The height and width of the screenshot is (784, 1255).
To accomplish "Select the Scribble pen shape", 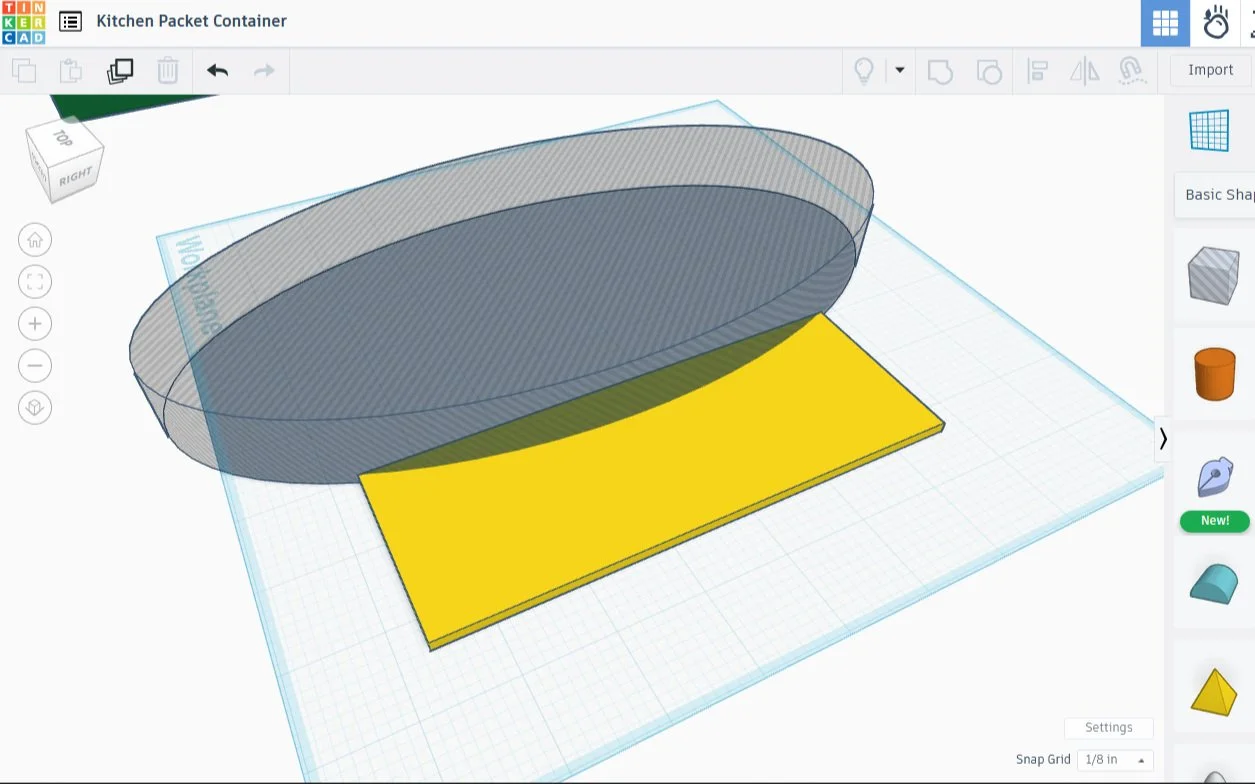I will coord(1215,477).
